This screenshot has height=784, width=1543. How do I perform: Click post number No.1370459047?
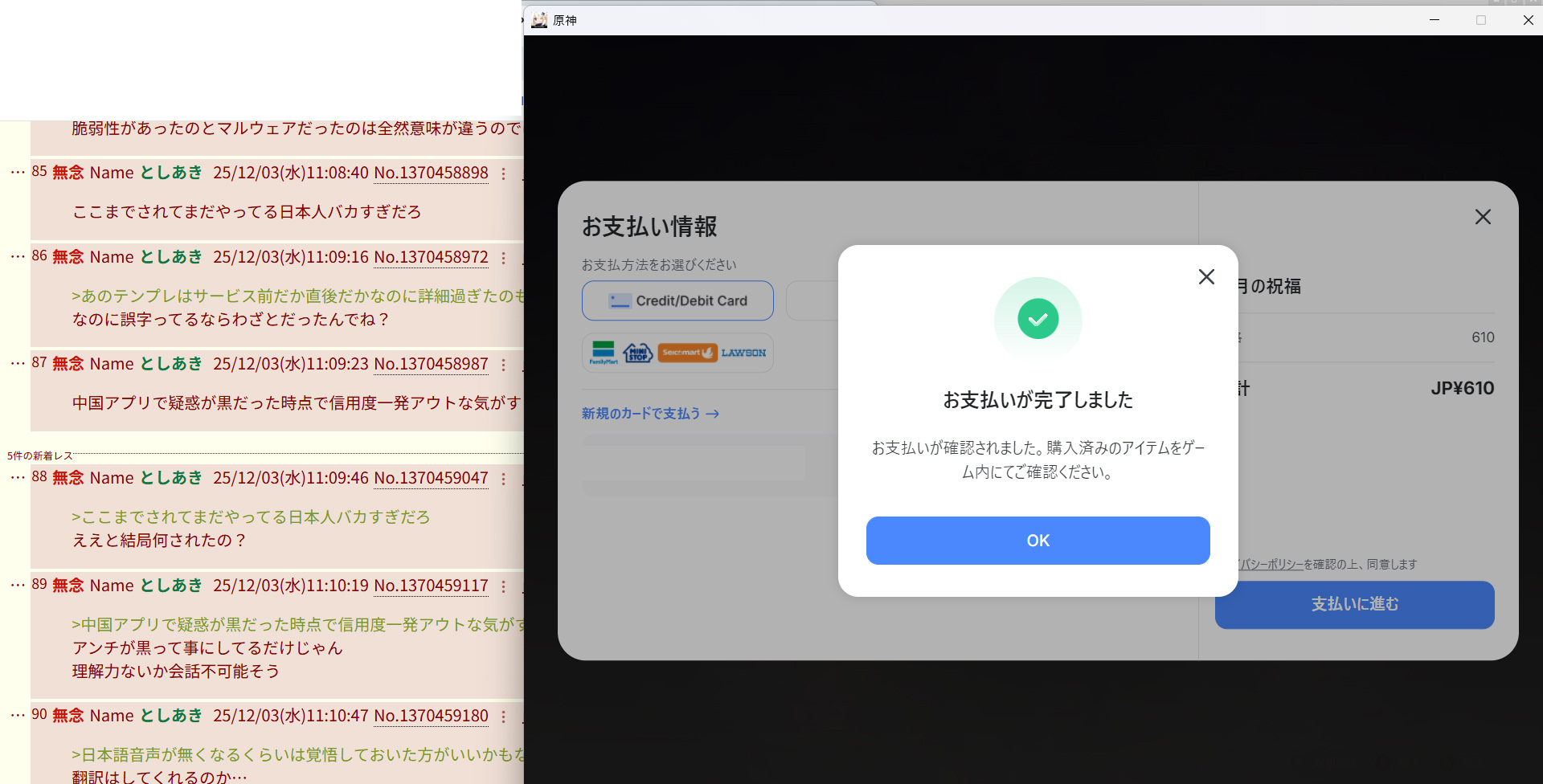coord(431,478)
